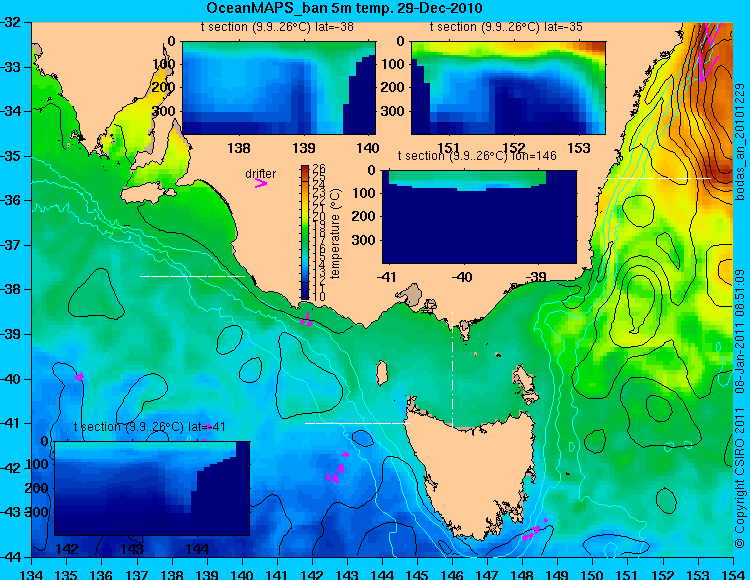Click the magenta drifter arrows near 153°E, -33

pos(708,53)
